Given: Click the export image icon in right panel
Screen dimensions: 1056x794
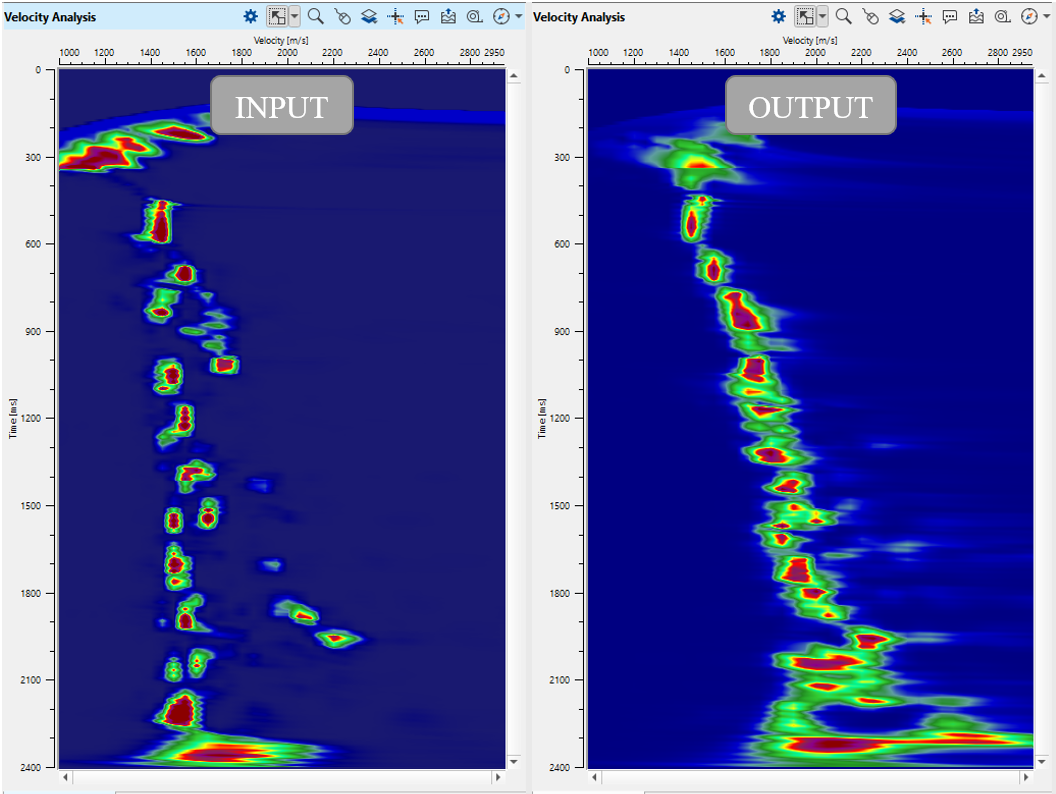Looking at the screenshot, I should click(x=976, y=16).
